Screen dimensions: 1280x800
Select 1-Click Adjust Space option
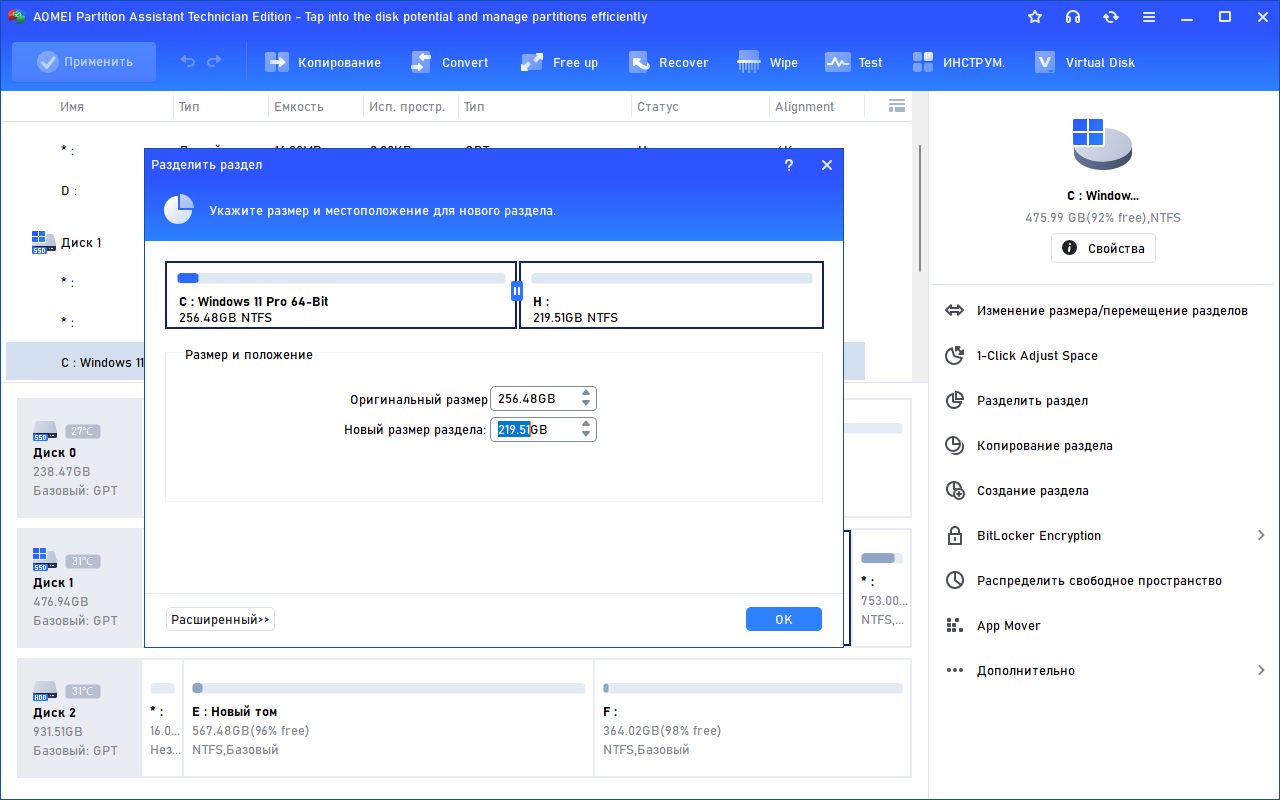pos(1036,356)
